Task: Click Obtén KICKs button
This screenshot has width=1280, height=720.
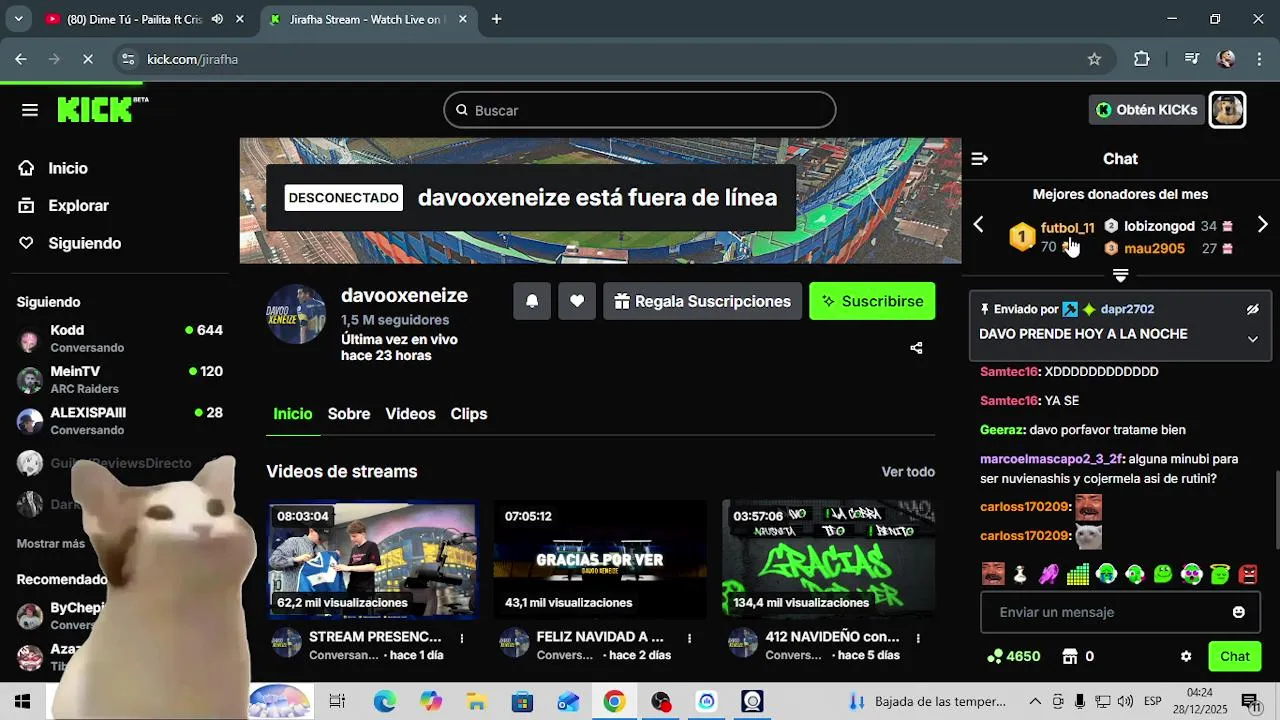Action: pyautogui.click(x=1146, y=110)
